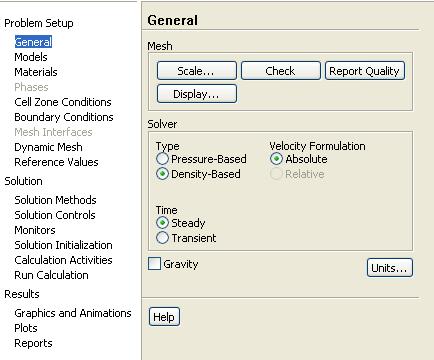Choose Pressure-Based solver type
This screenshot has width=434, height=360.
pos(201,159)
